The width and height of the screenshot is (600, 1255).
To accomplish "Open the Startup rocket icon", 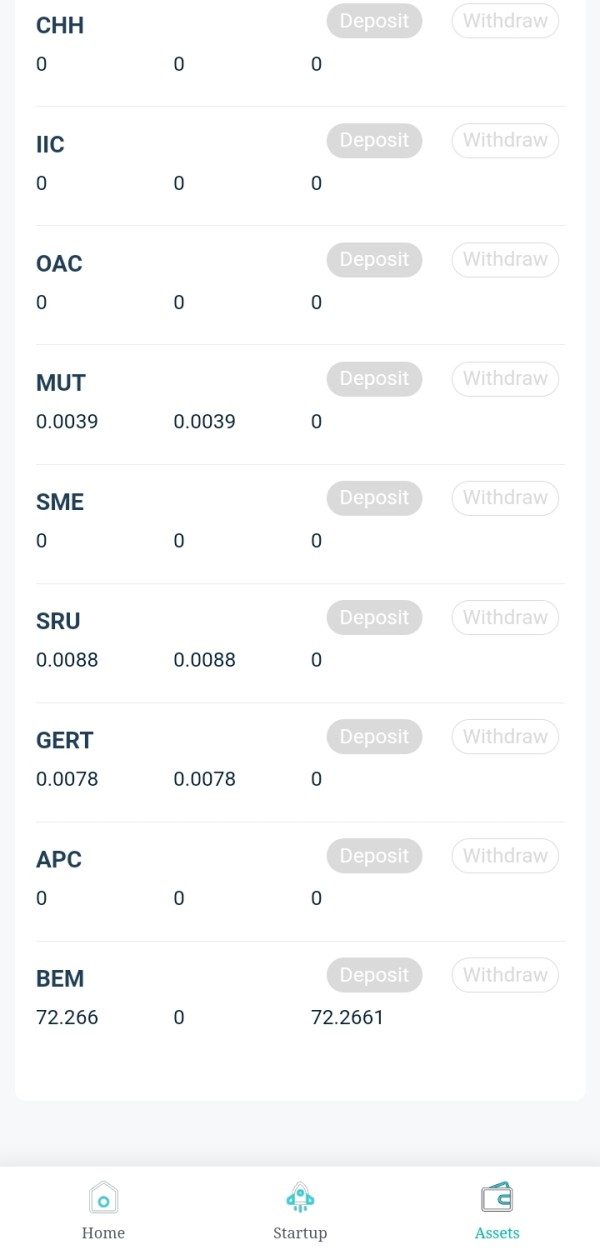I will (x=300, y=1197).
